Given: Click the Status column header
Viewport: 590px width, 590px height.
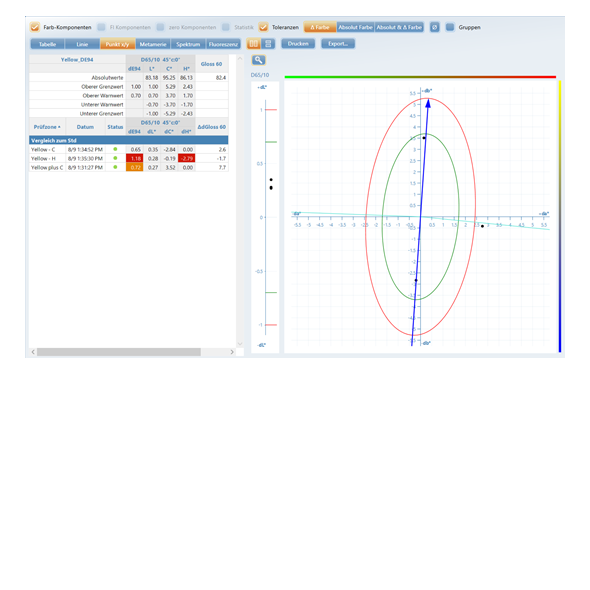Looking at the screenshot, I should 115,127.
